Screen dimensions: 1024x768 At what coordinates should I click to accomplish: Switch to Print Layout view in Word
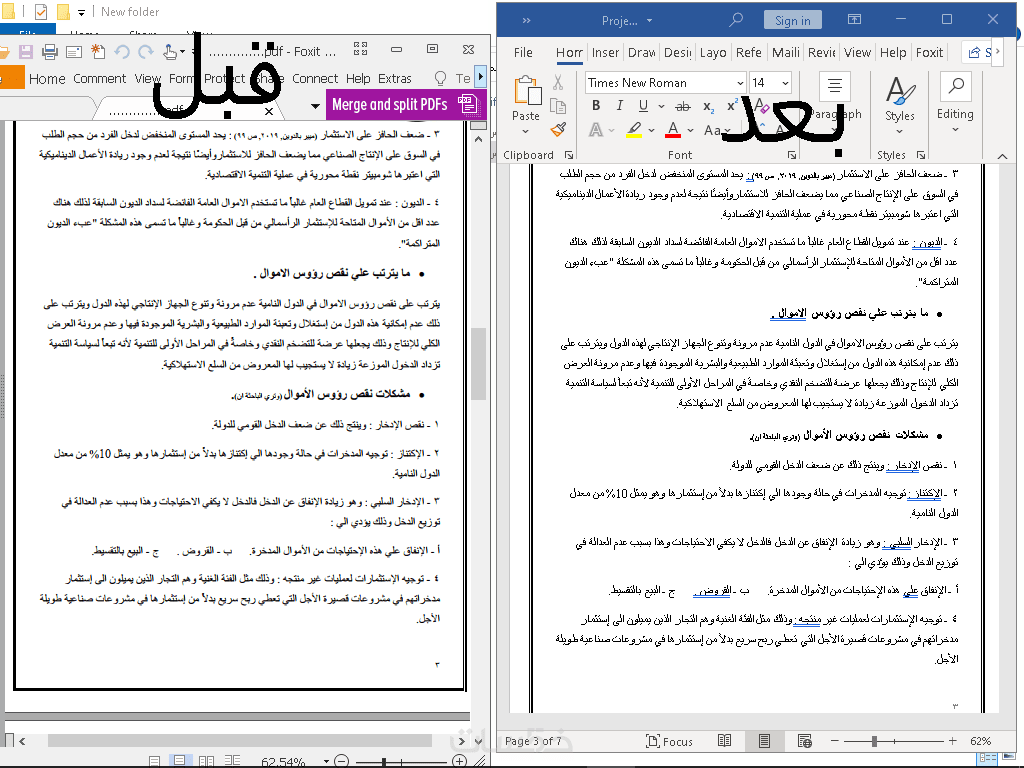tap(764, 741)
